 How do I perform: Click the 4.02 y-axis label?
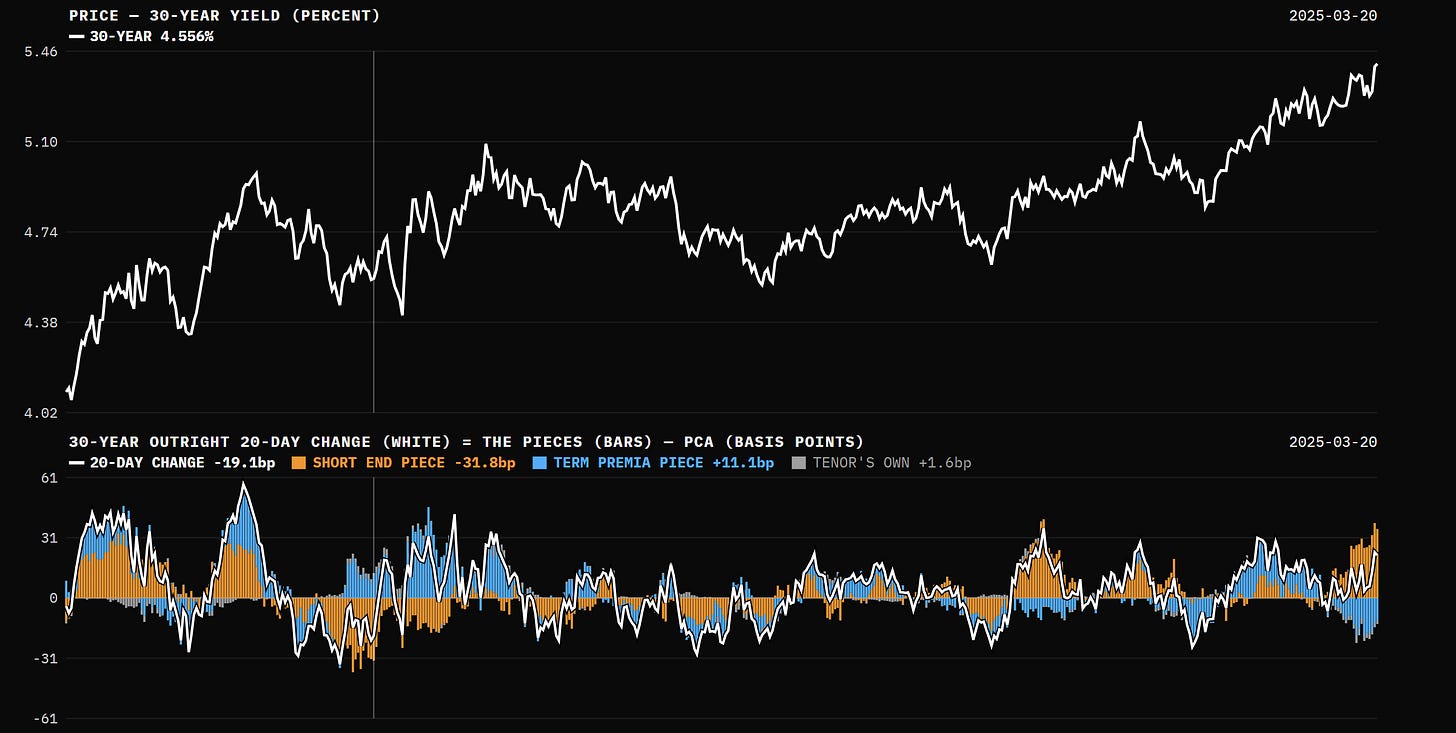[x=41, y=412]
